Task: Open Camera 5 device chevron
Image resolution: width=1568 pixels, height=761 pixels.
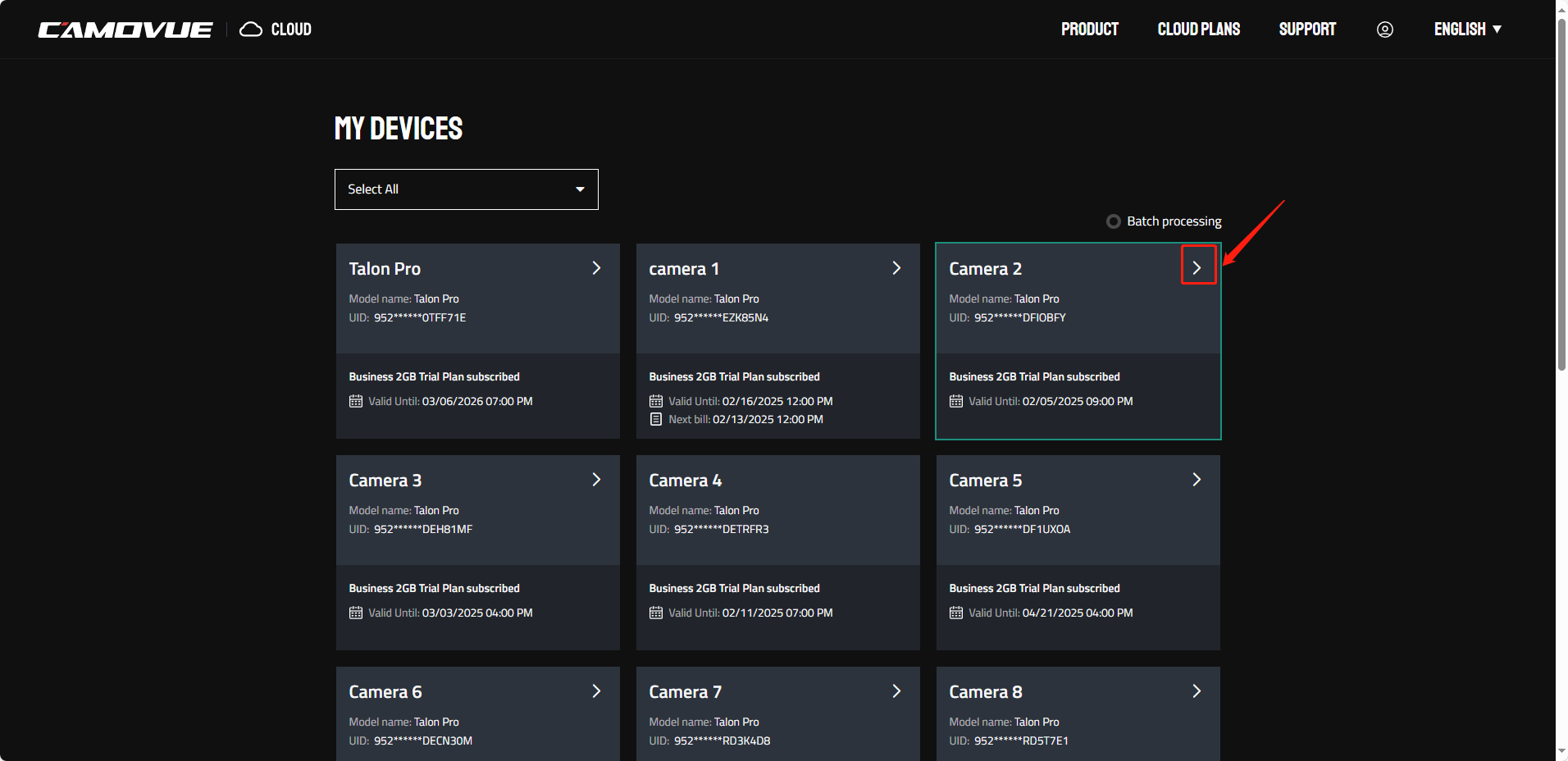Action: click(x=1197, y=480)
